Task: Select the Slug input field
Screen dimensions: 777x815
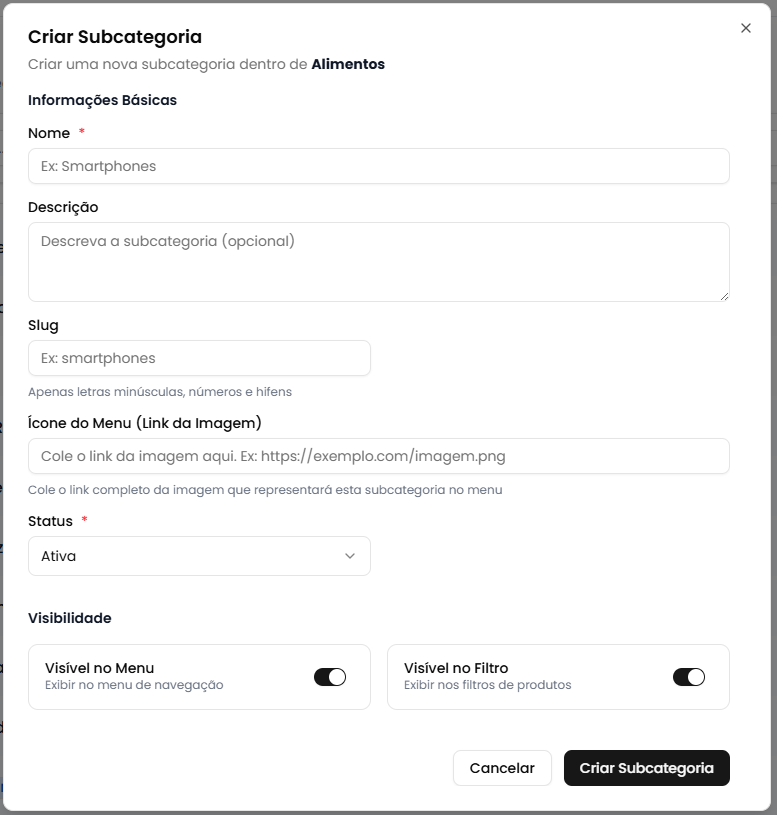Action: (x=198, y=358)
